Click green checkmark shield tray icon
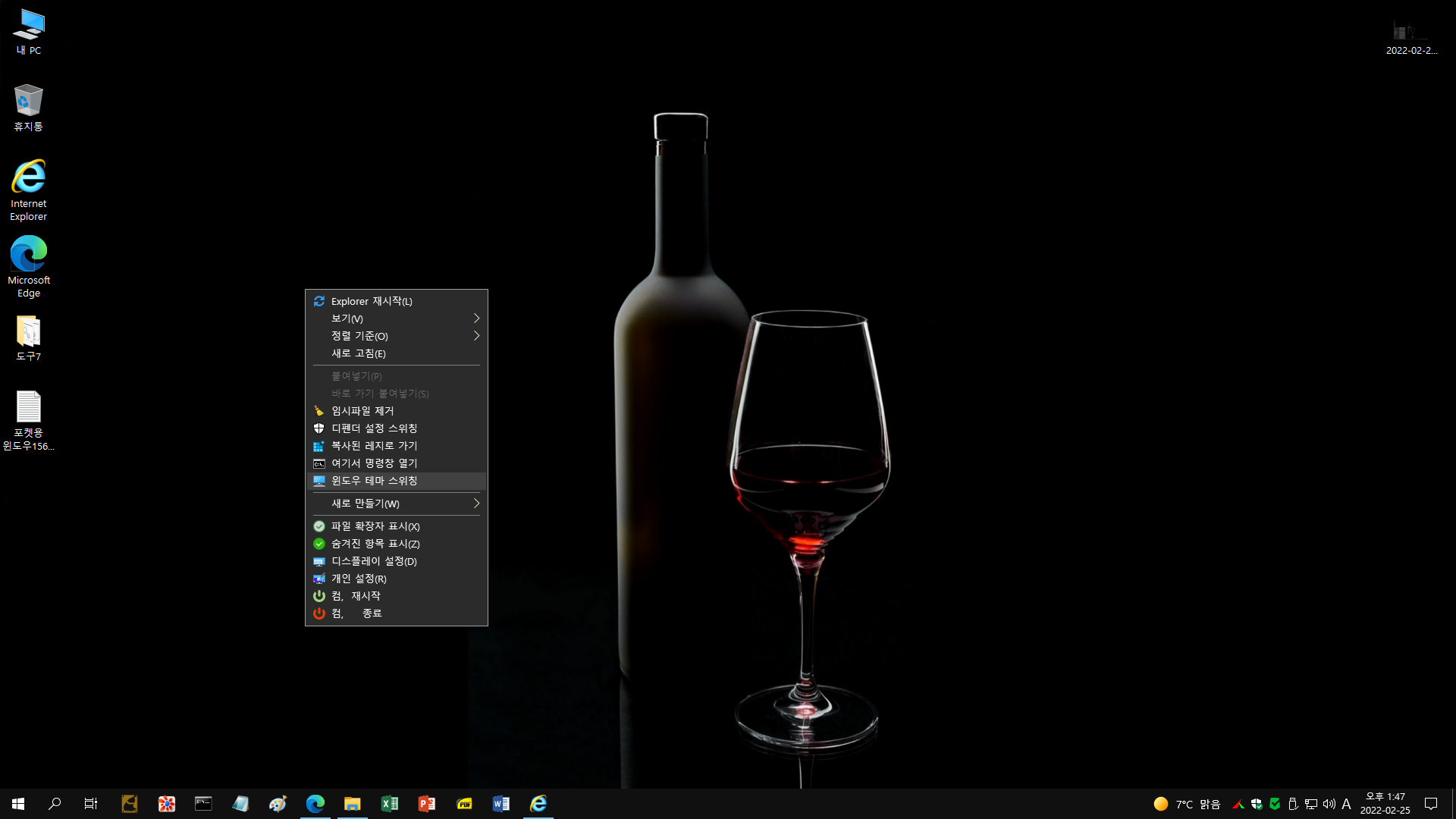The height and width of the screenshot is (819, 1456). point(1275,804)
